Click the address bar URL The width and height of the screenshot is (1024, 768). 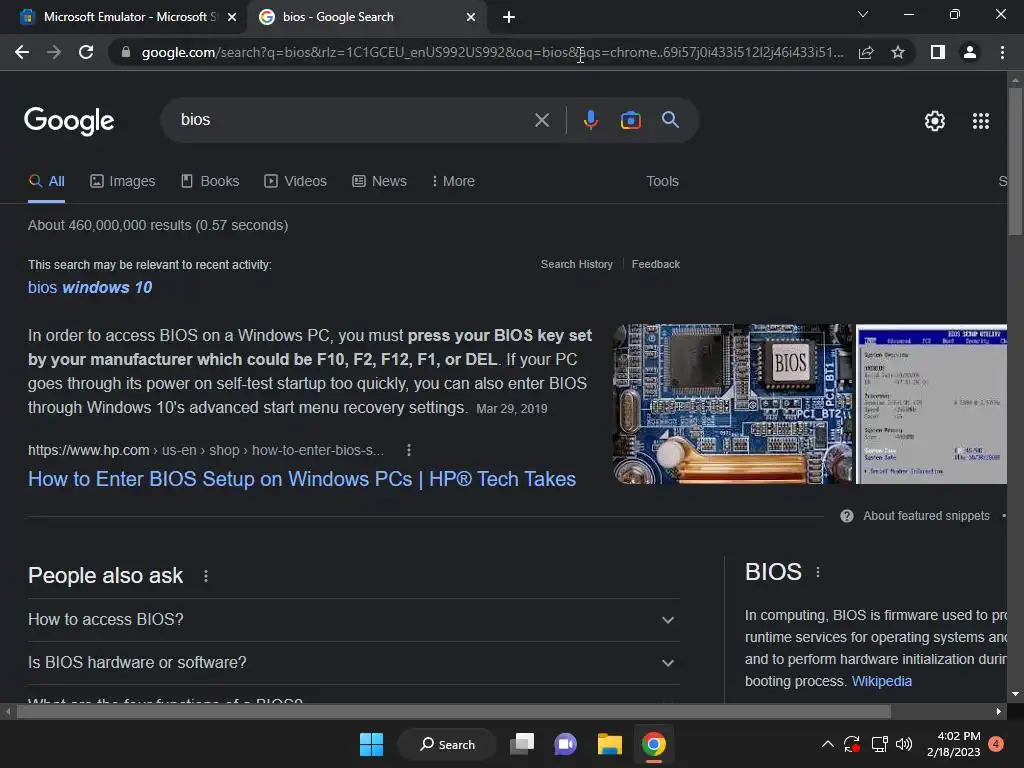pyautogui.click(x=492, y=52)
